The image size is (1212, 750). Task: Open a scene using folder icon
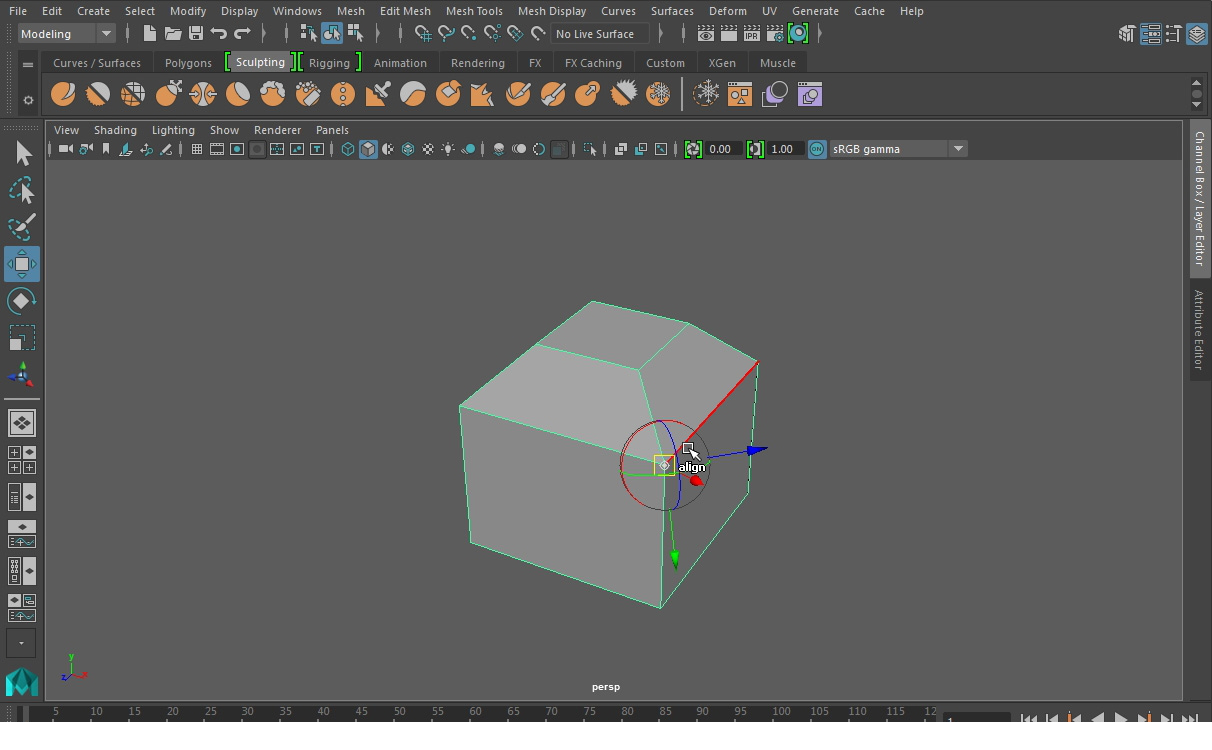point(172,33)
